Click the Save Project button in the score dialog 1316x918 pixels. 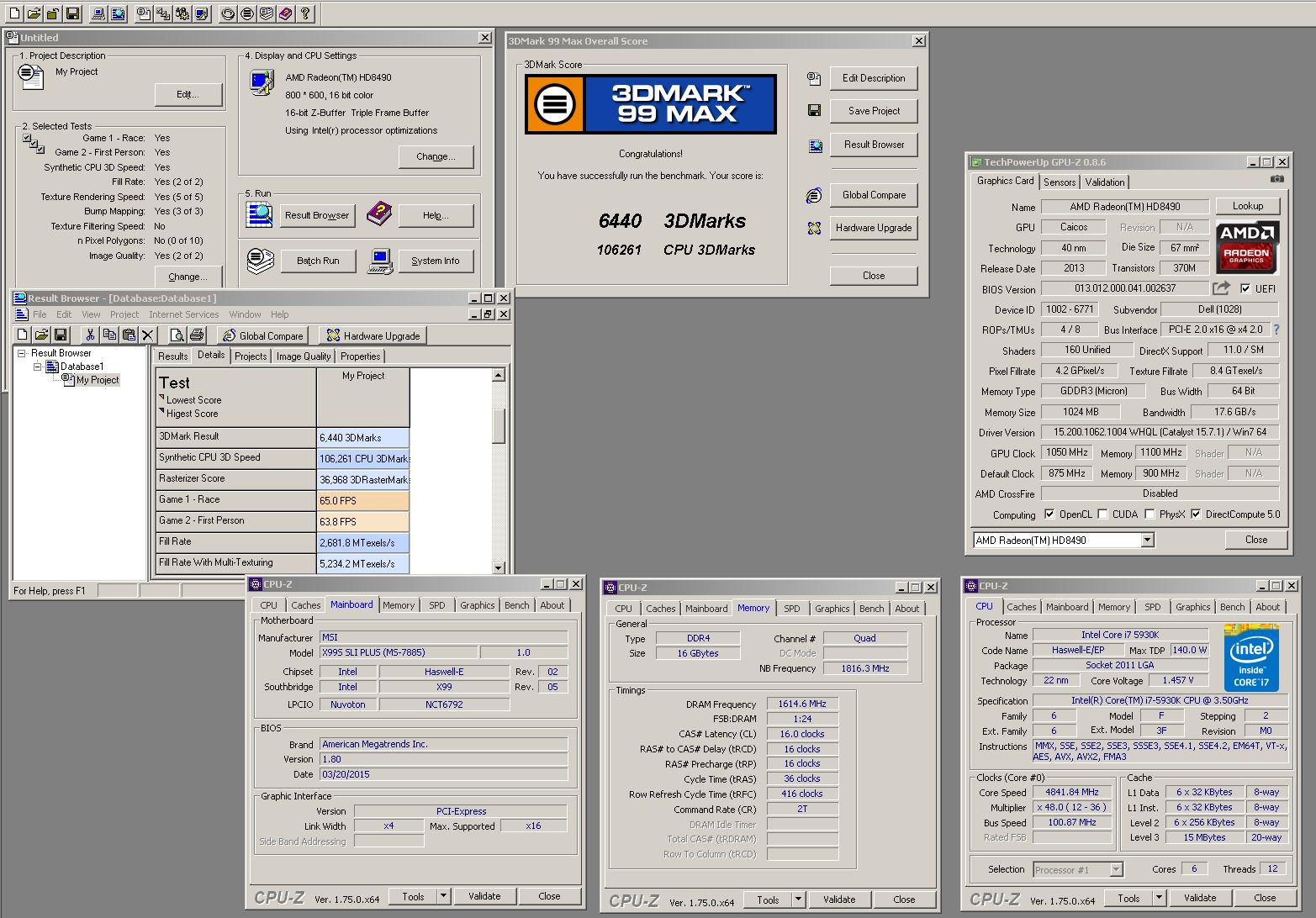coord(874,111)
